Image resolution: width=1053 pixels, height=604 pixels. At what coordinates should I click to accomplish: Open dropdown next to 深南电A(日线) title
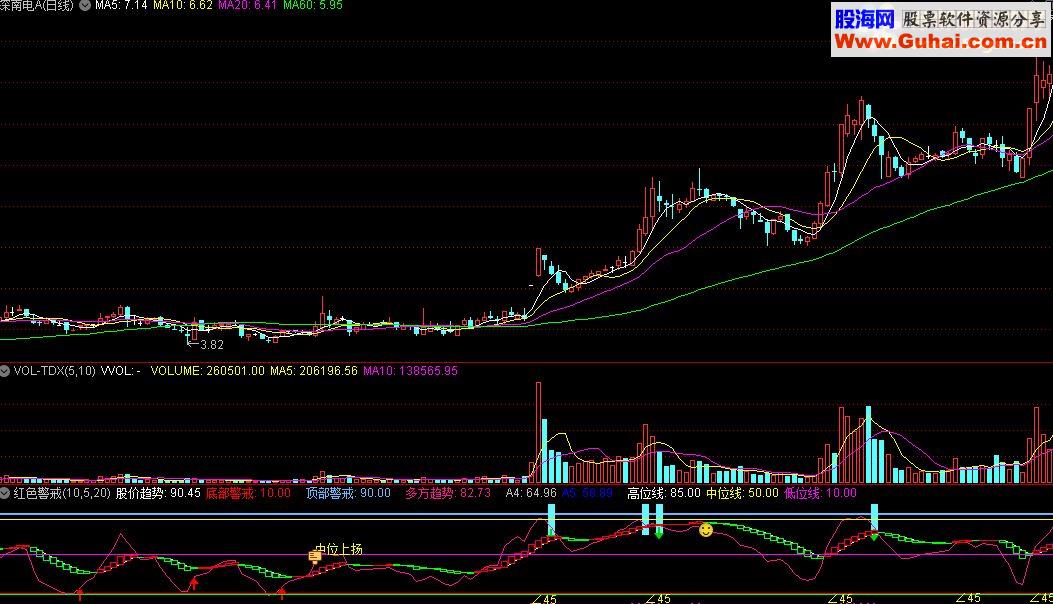pyautogui.click(x=85, y=5)
